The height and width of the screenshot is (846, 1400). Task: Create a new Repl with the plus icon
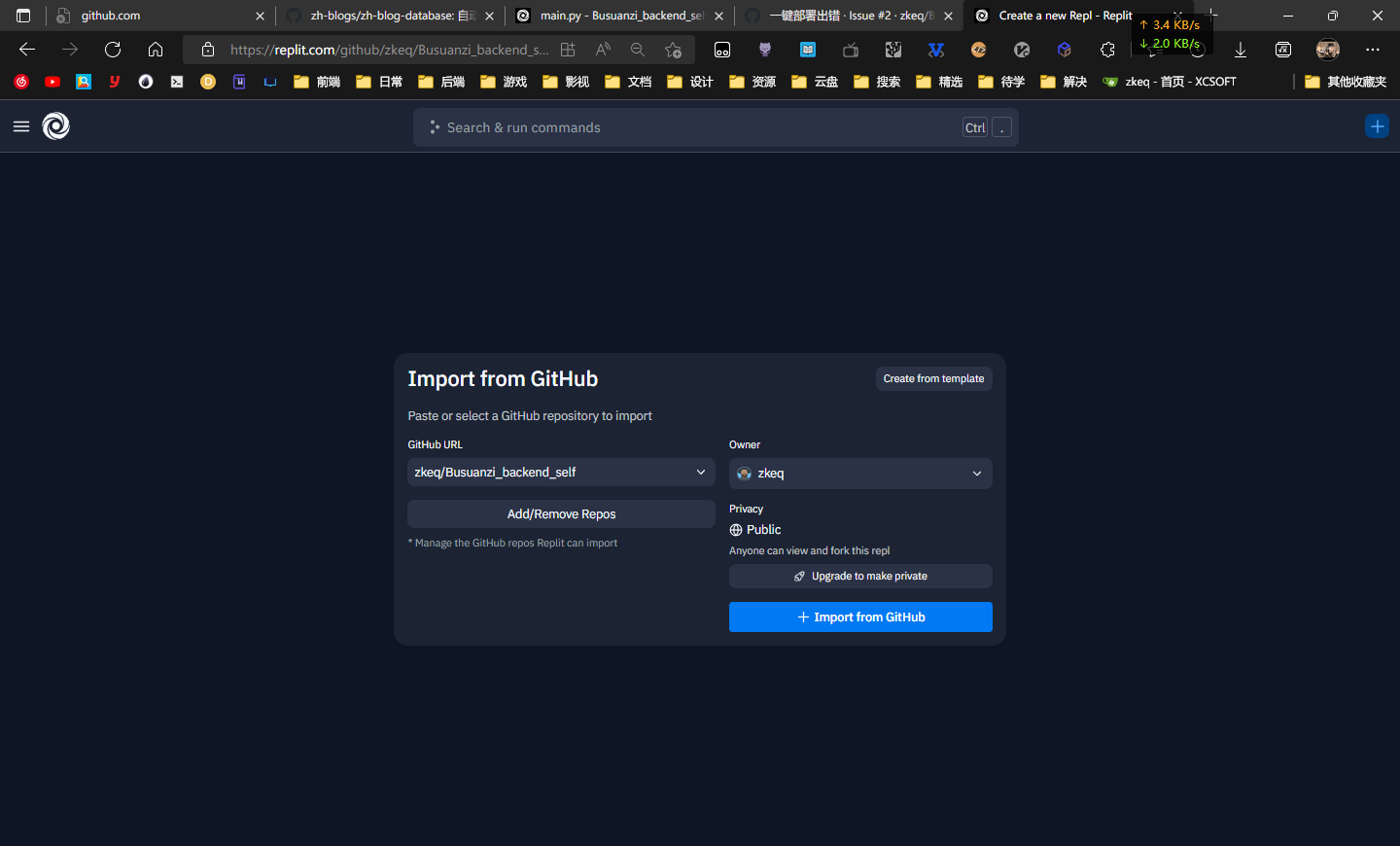click(x=1377, y=126)
